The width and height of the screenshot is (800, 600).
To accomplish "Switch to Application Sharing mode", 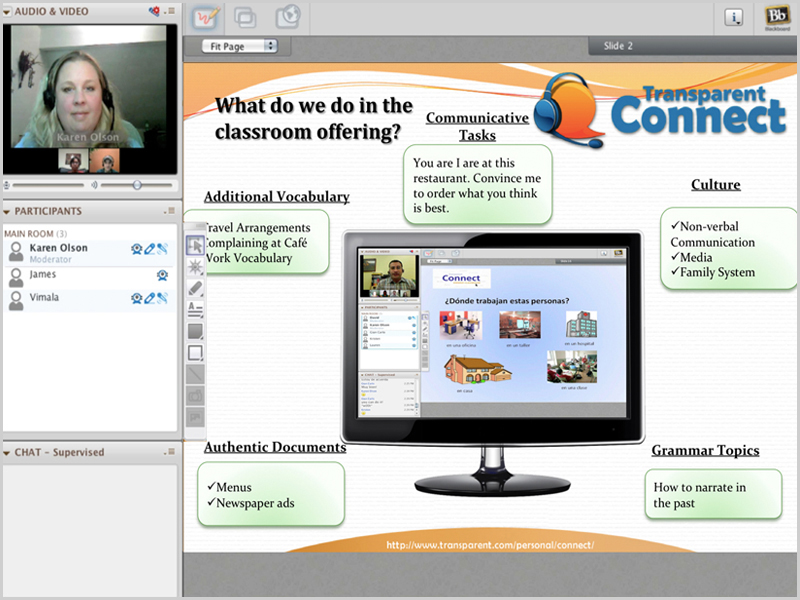I will [x=245, y=18].
